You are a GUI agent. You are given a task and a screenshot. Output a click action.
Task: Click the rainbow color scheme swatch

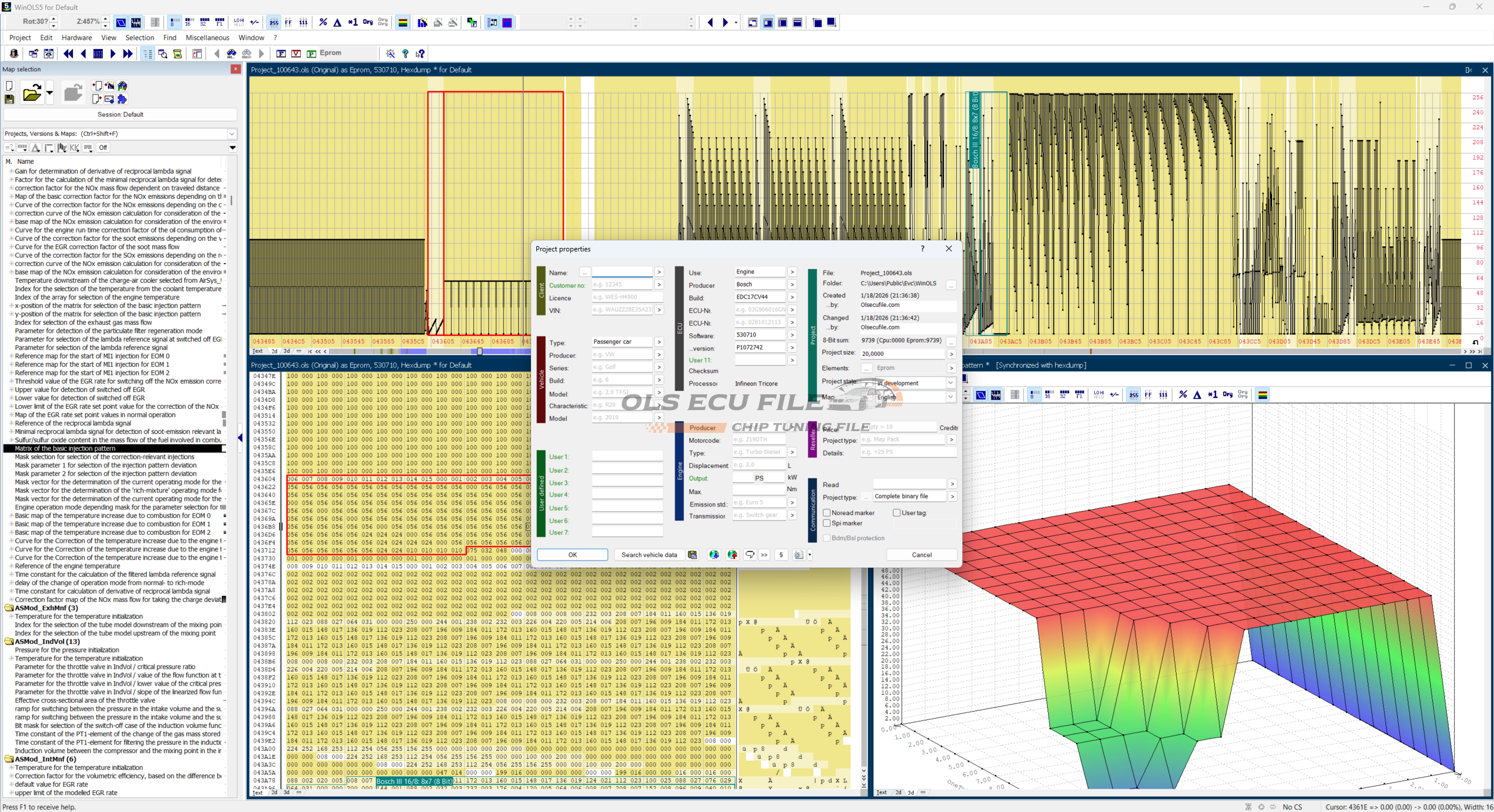click(x=403, y=22)
